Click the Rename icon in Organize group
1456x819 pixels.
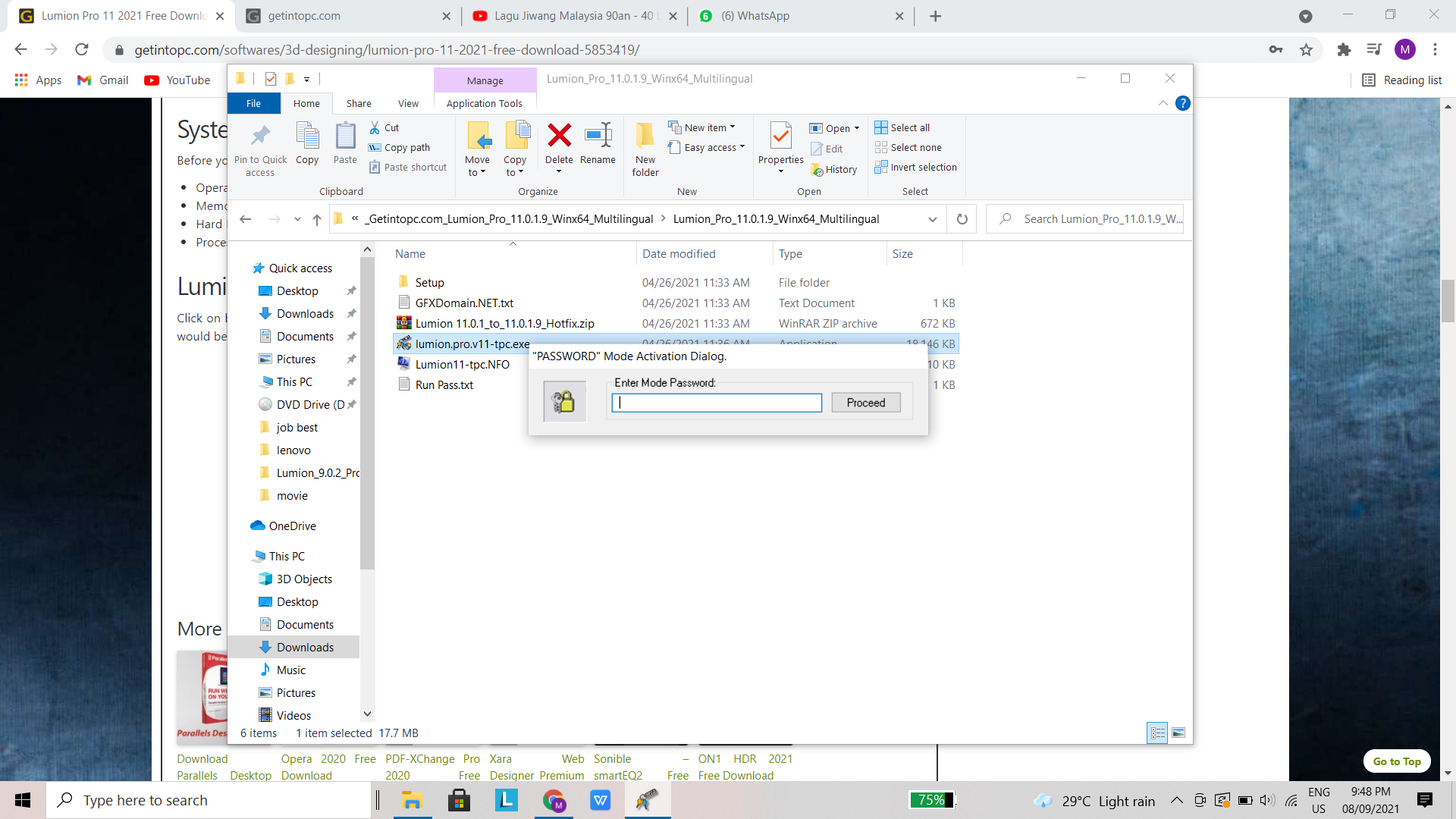(x=598, y=136)
